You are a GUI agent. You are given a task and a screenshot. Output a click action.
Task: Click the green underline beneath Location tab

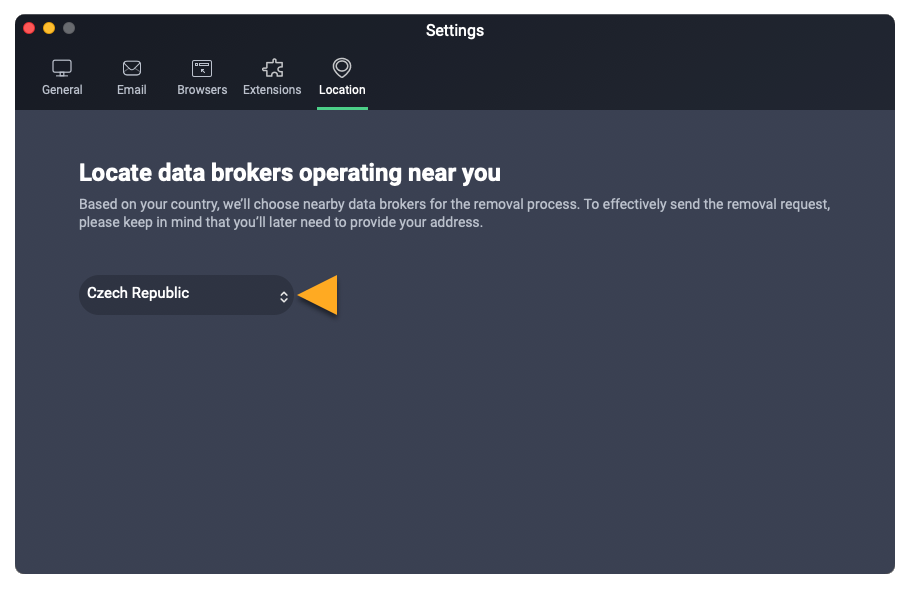click(x=342, y=107)
